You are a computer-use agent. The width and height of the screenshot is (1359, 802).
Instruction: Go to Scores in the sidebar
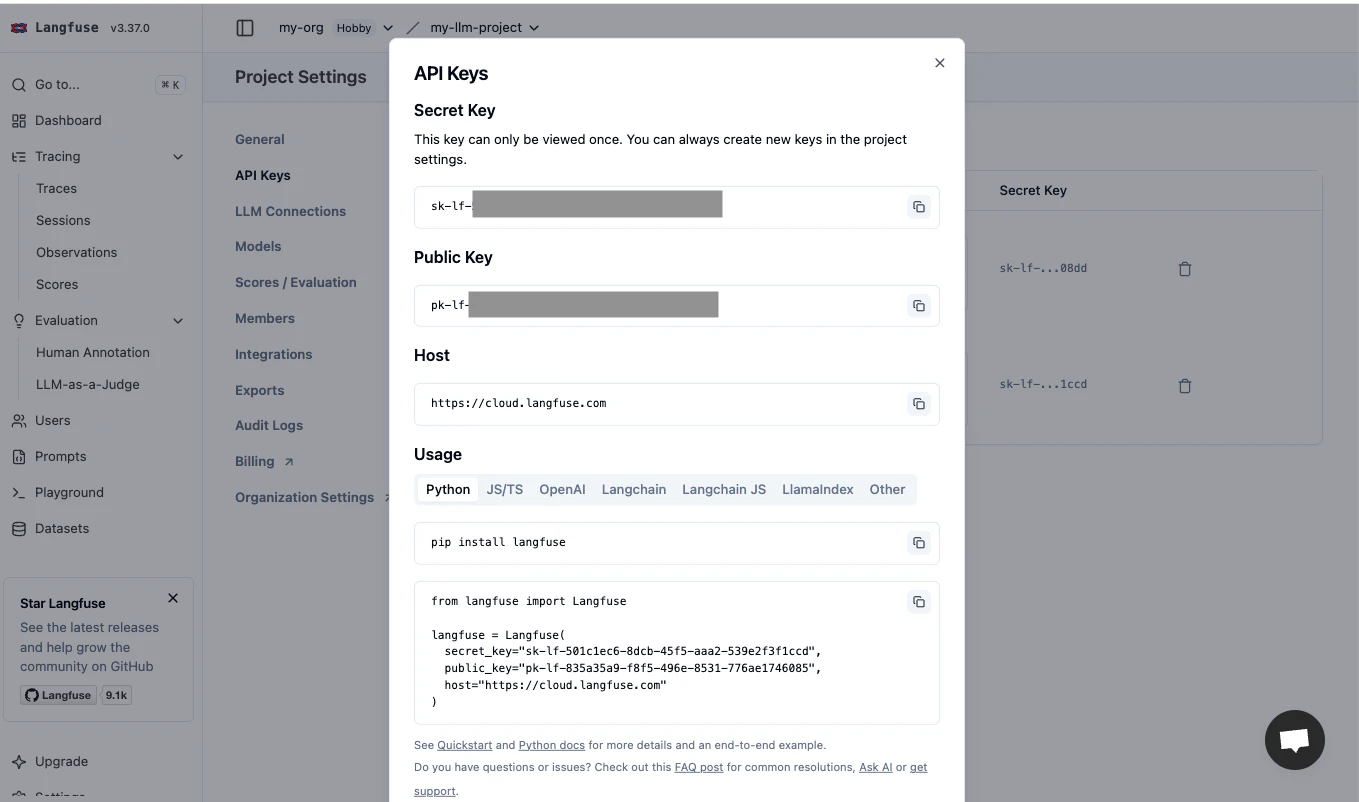click(x=57, y=285)
